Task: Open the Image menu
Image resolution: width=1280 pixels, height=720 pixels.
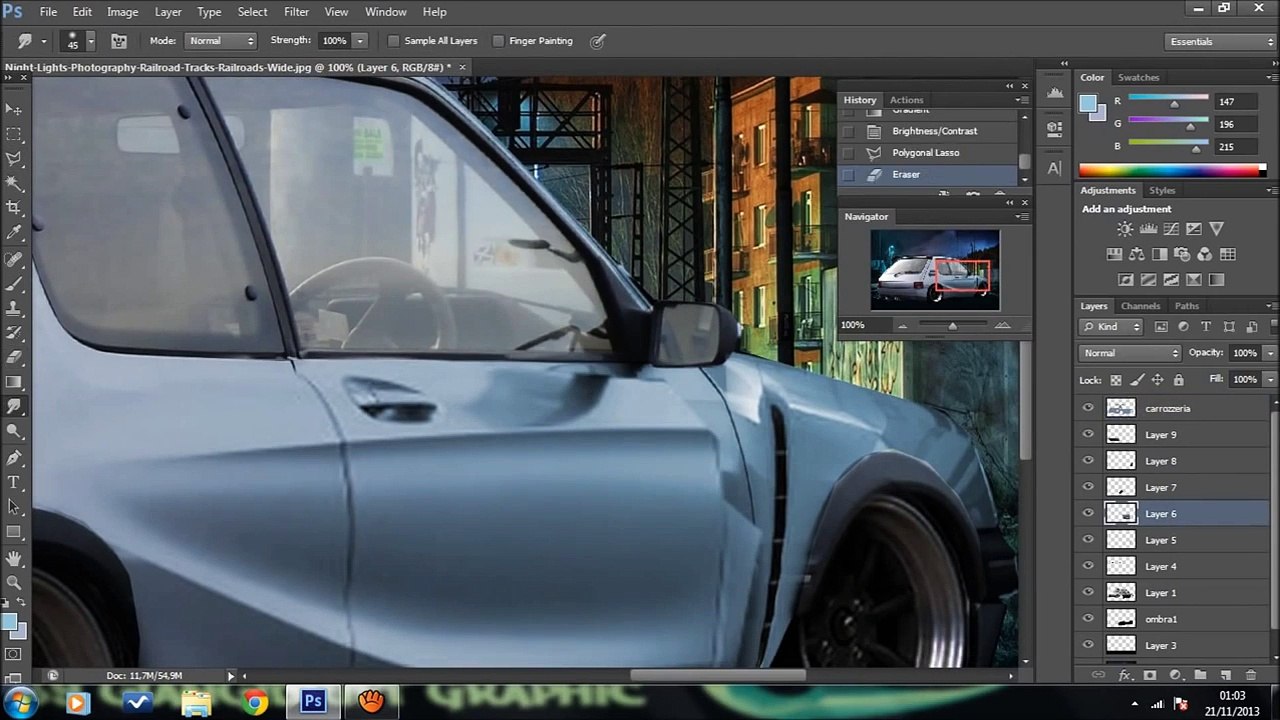Action: (122, 12)
